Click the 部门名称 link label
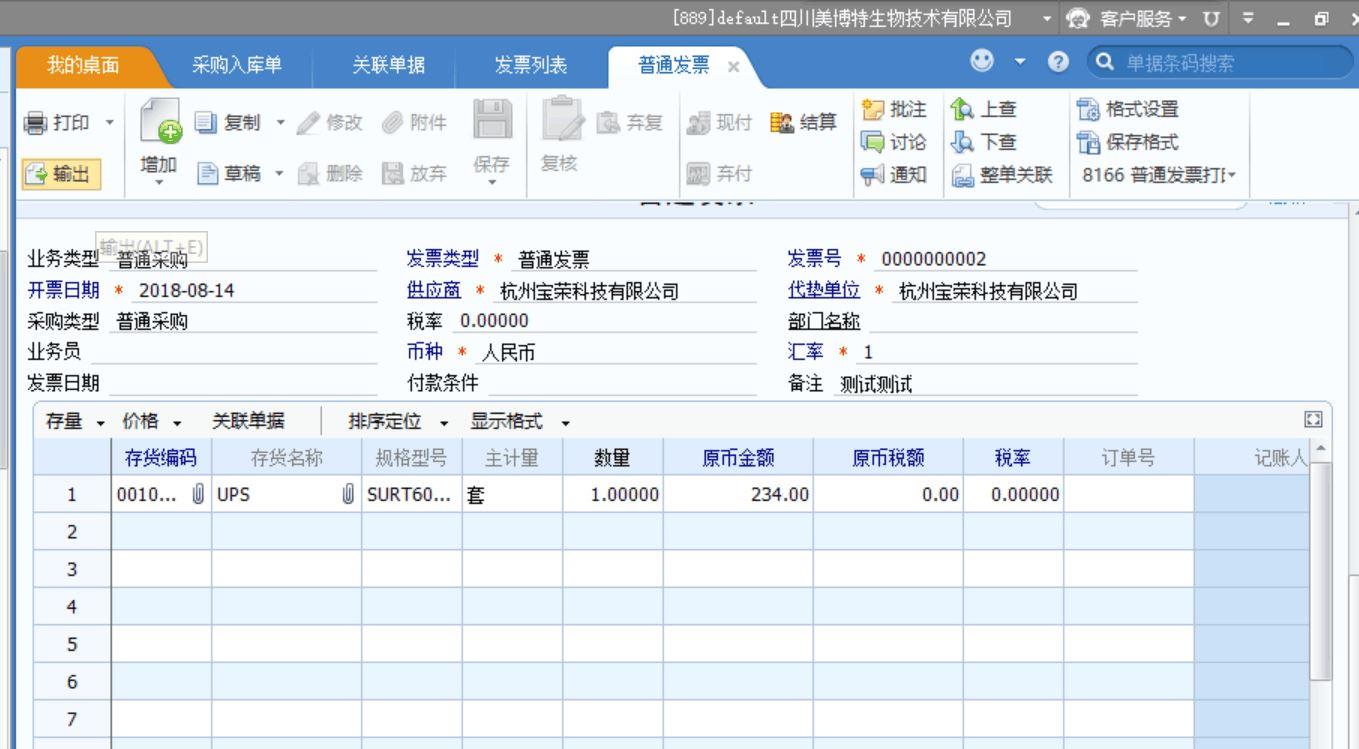The width and height of the screenshot is (1359, 749). (x=824, y=321)
